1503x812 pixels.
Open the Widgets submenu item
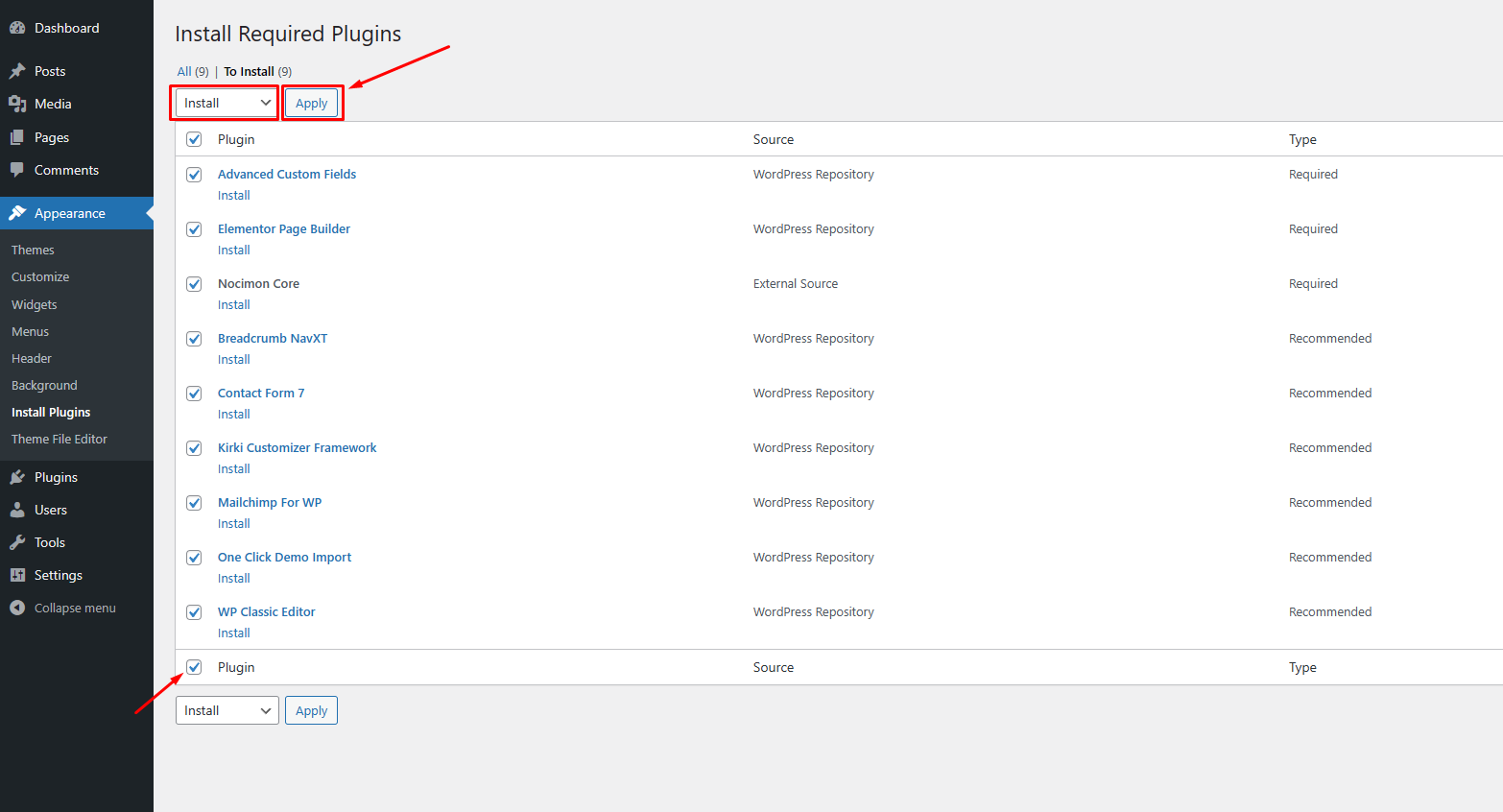click(x=35, y=304)
